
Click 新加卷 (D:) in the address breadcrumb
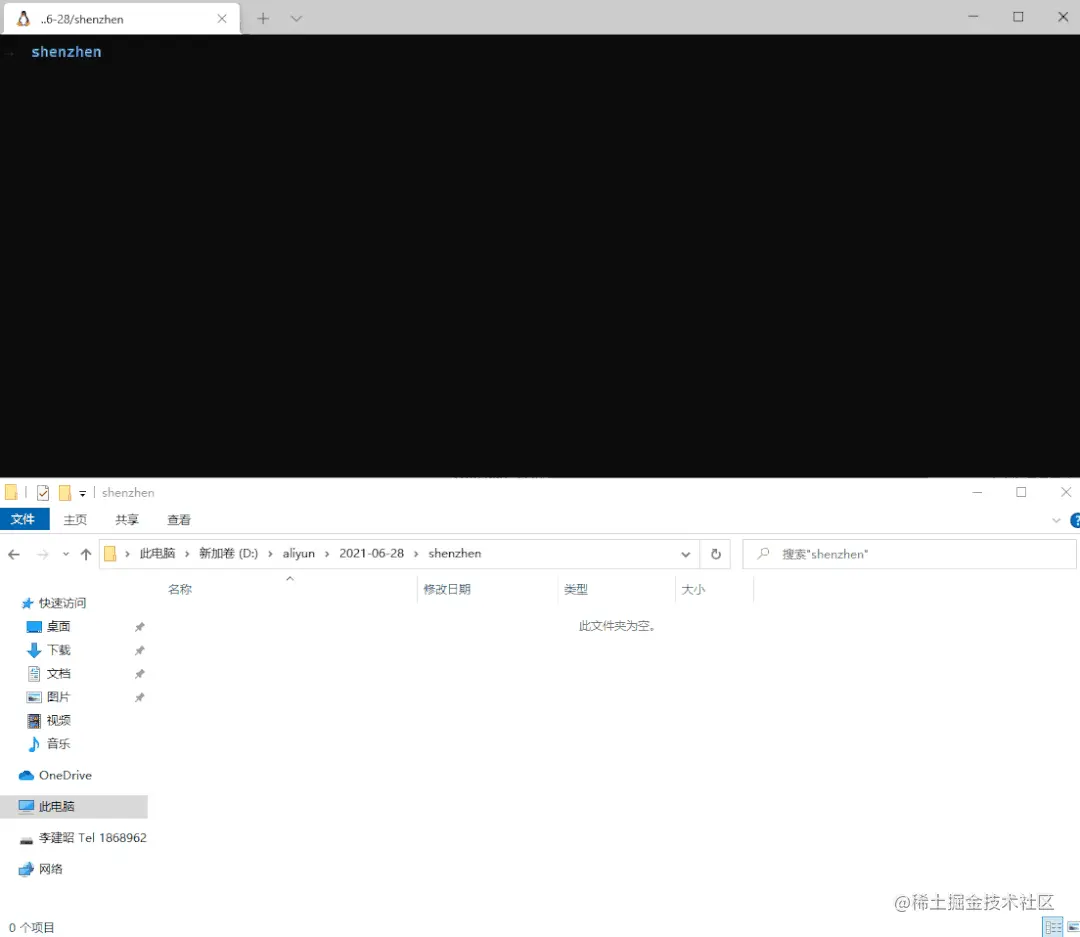pos(229,553)
